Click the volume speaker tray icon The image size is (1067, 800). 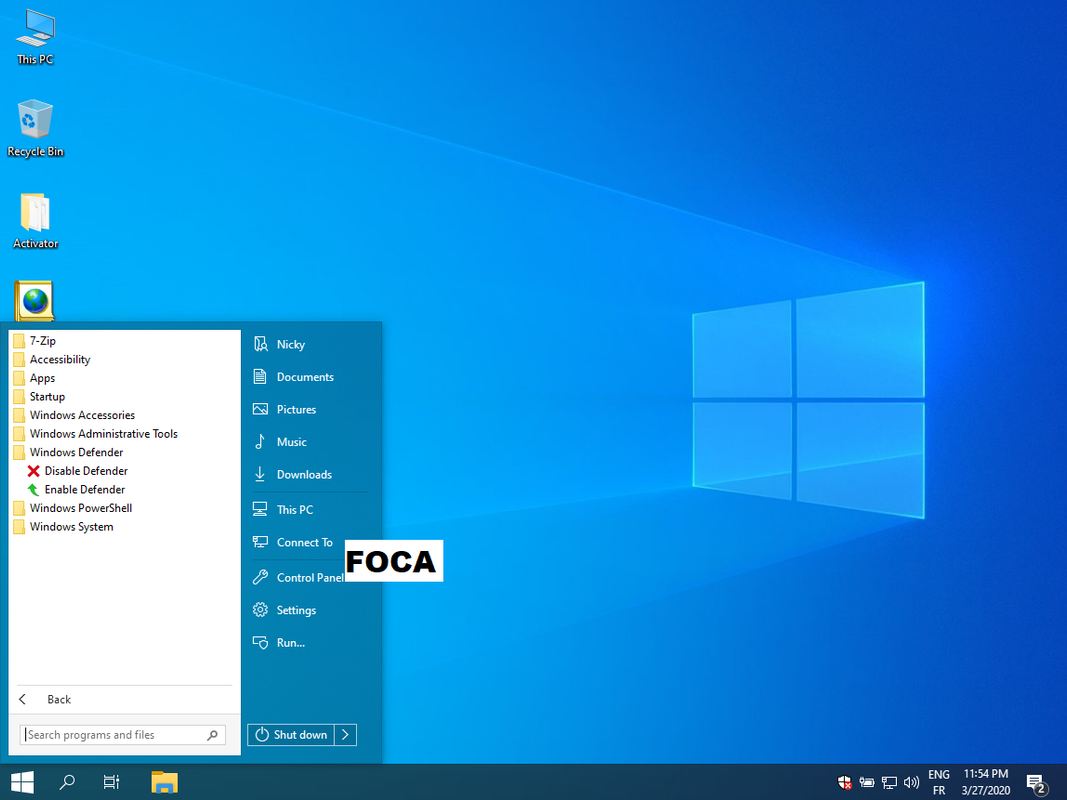[911, 782]
